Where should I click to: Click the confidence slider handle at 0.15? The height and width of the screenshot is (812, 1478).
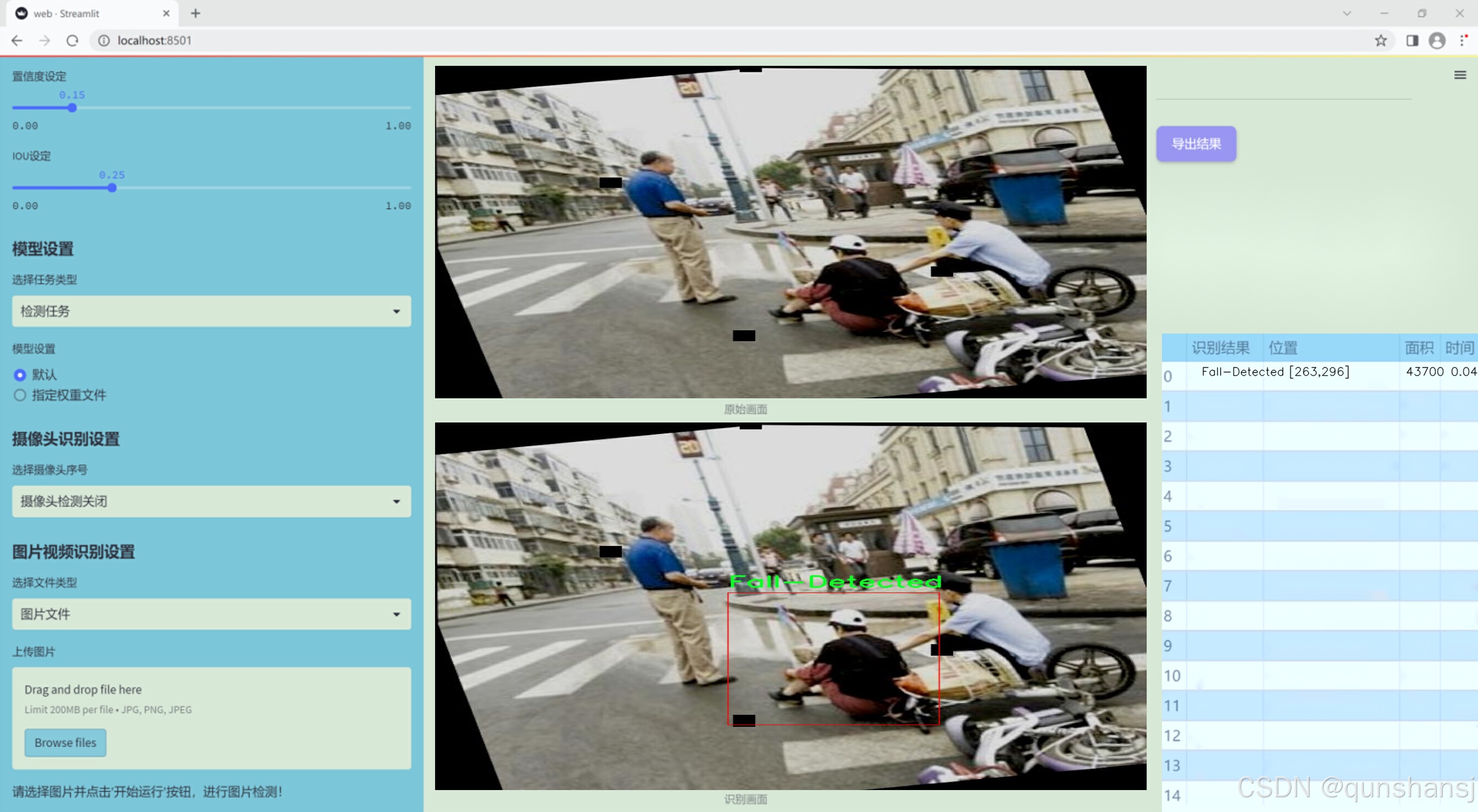pos(72,108)
